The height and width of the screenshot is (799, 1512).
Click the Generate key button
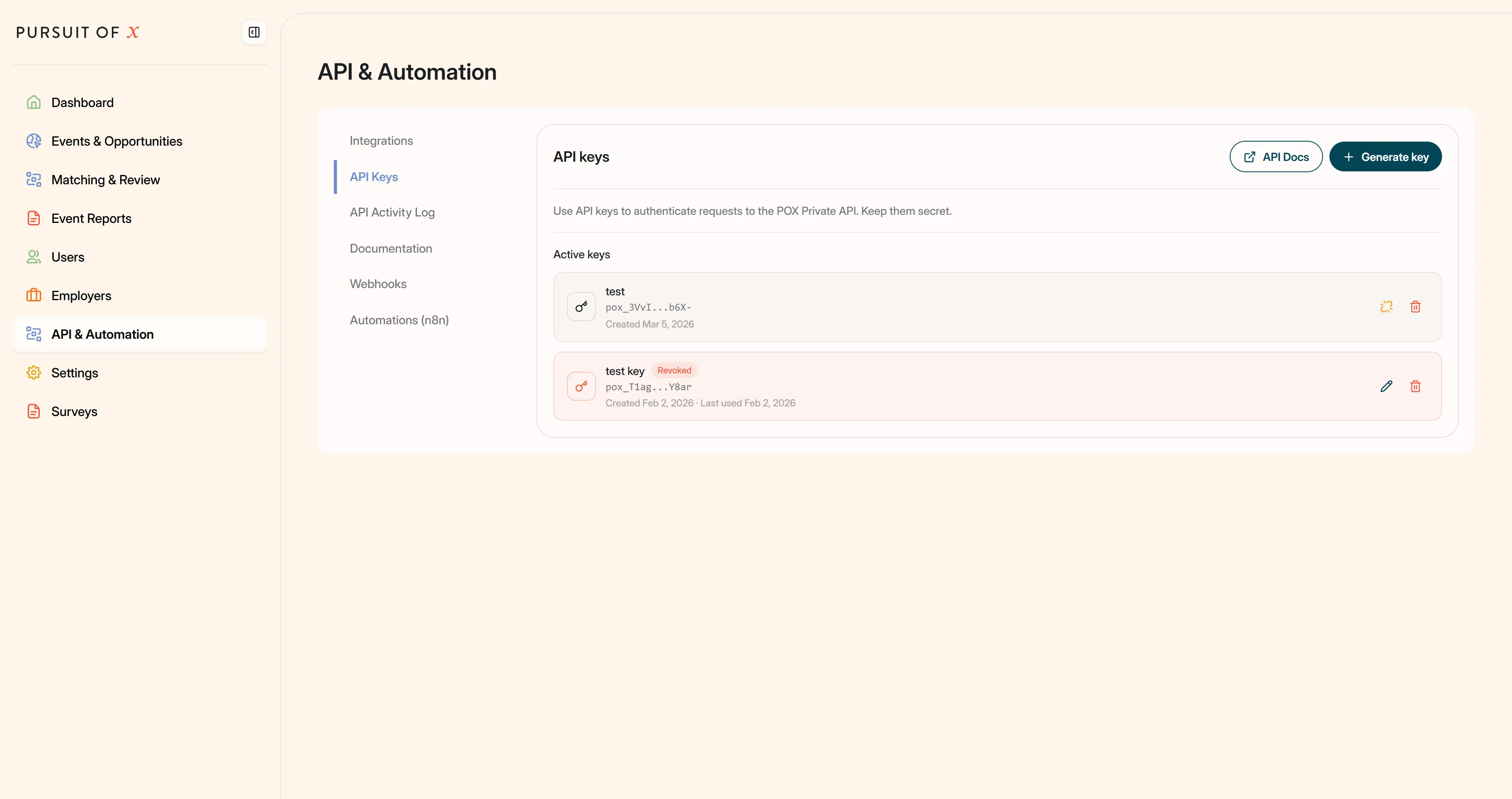point(1385,157)
